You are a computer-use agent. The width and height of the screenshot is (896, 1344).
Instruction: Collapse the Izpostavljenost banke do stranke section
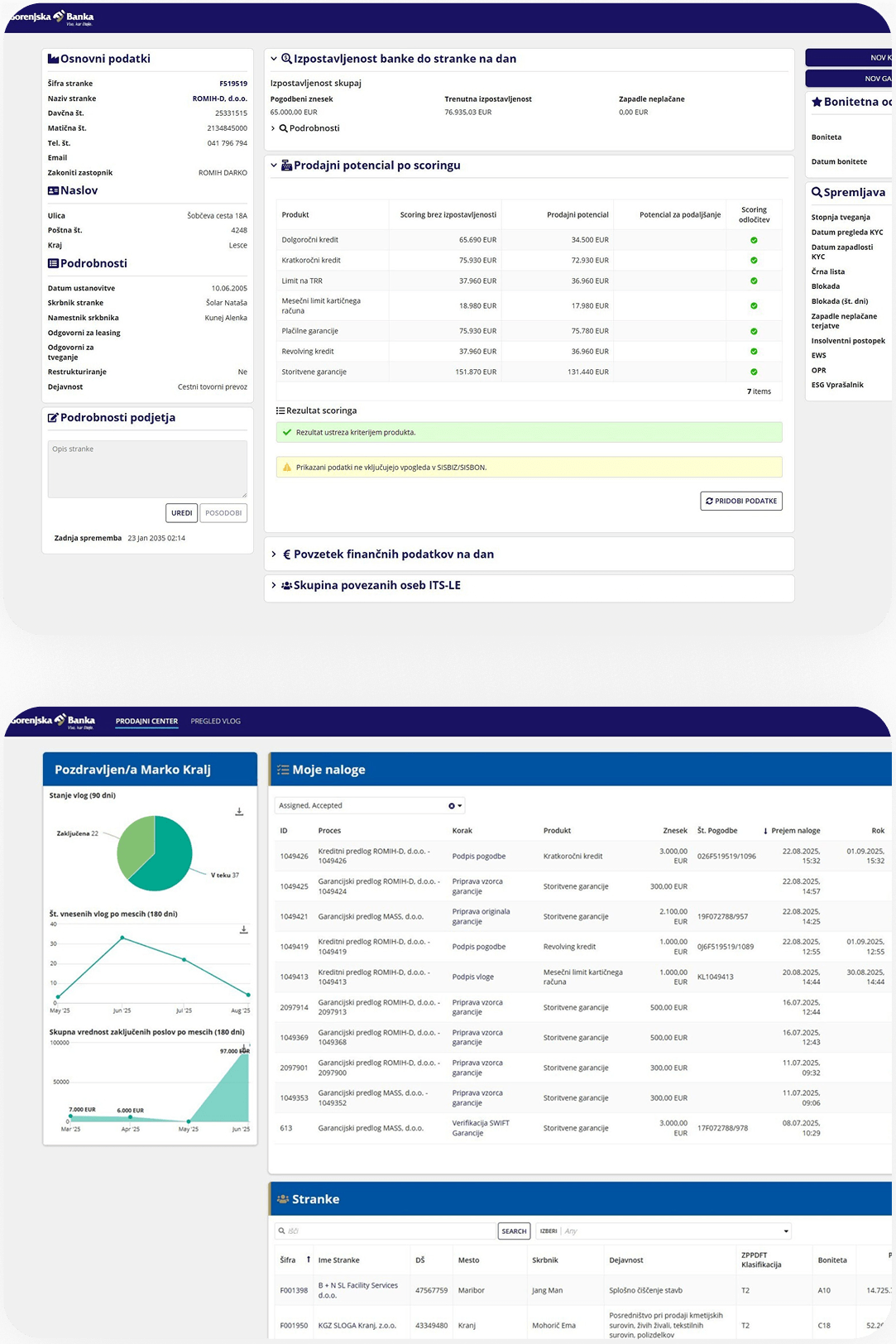tap(274, 59)
